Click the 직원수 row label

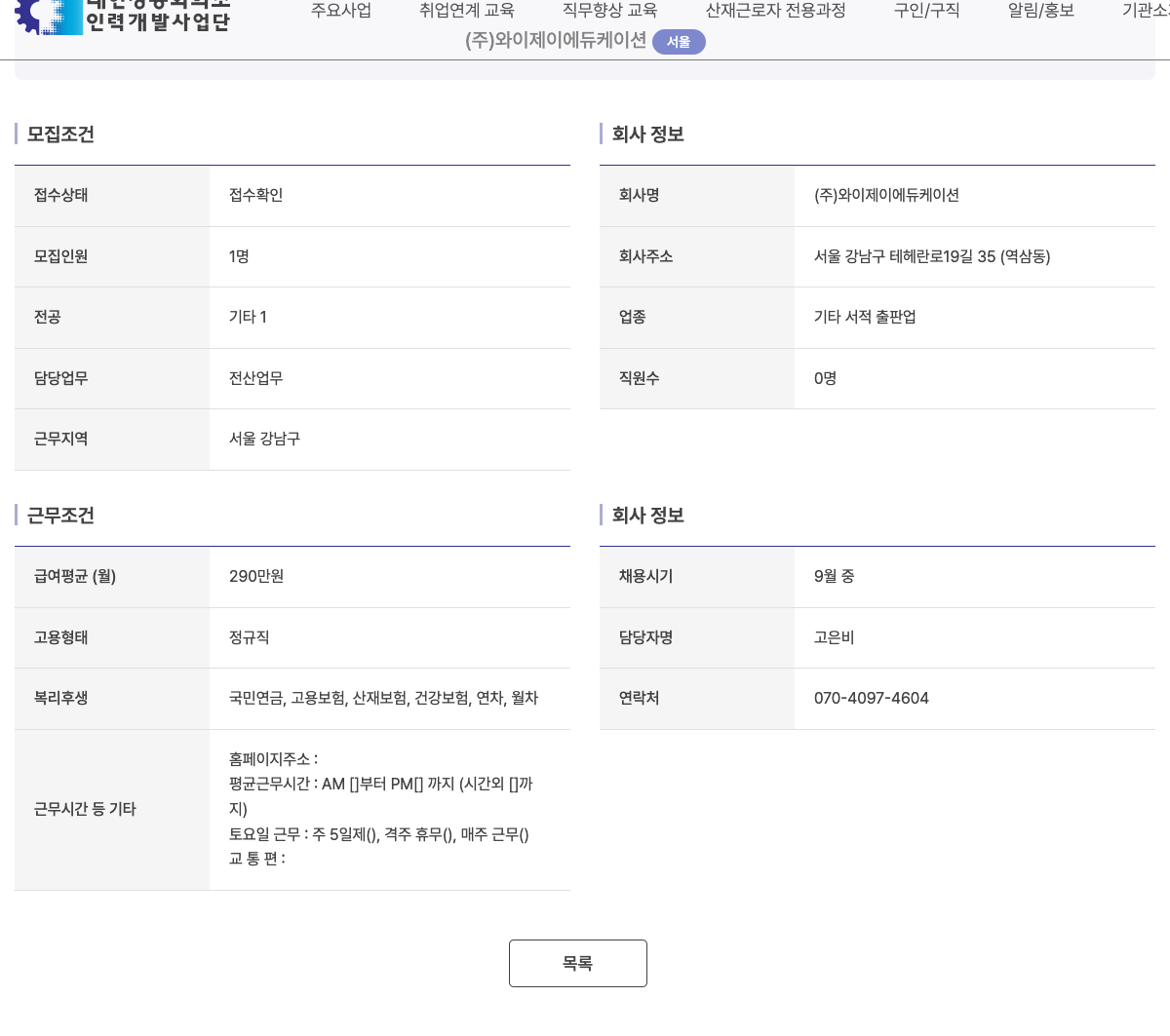640,378
